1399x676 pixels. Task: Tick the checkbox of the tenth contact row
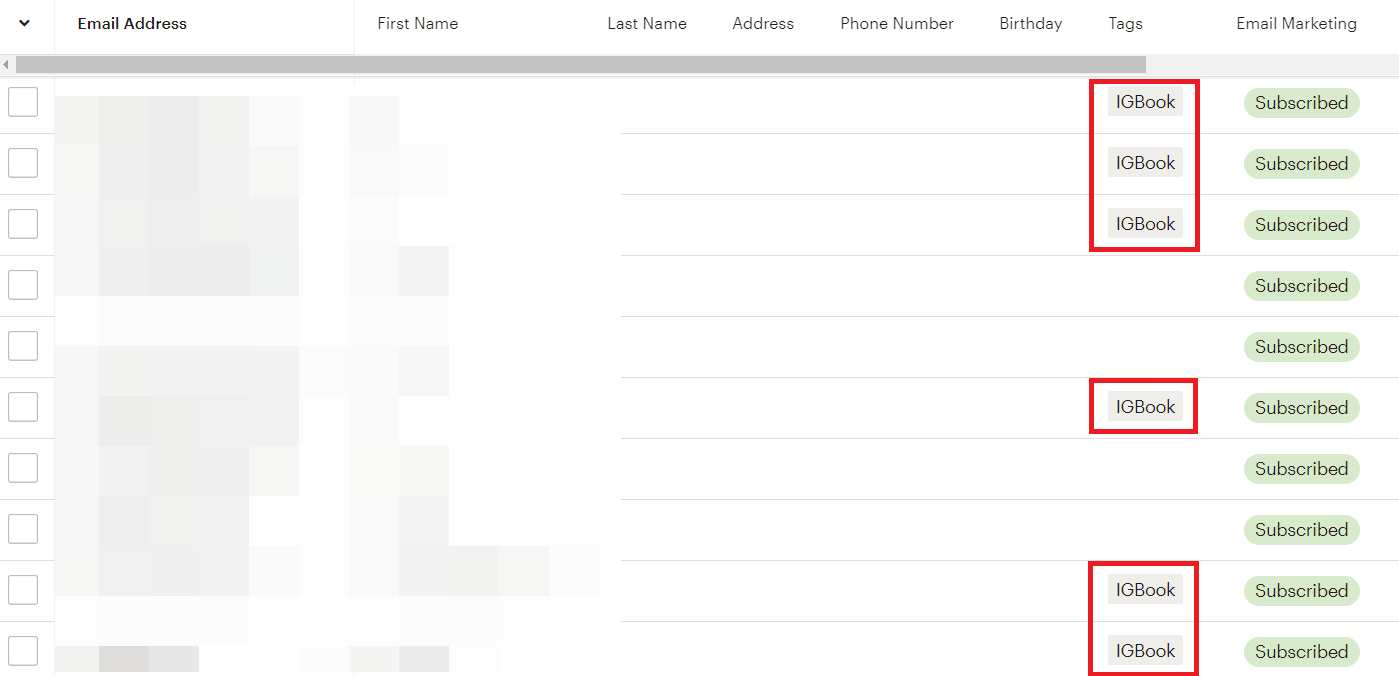(x=23, y=651)
